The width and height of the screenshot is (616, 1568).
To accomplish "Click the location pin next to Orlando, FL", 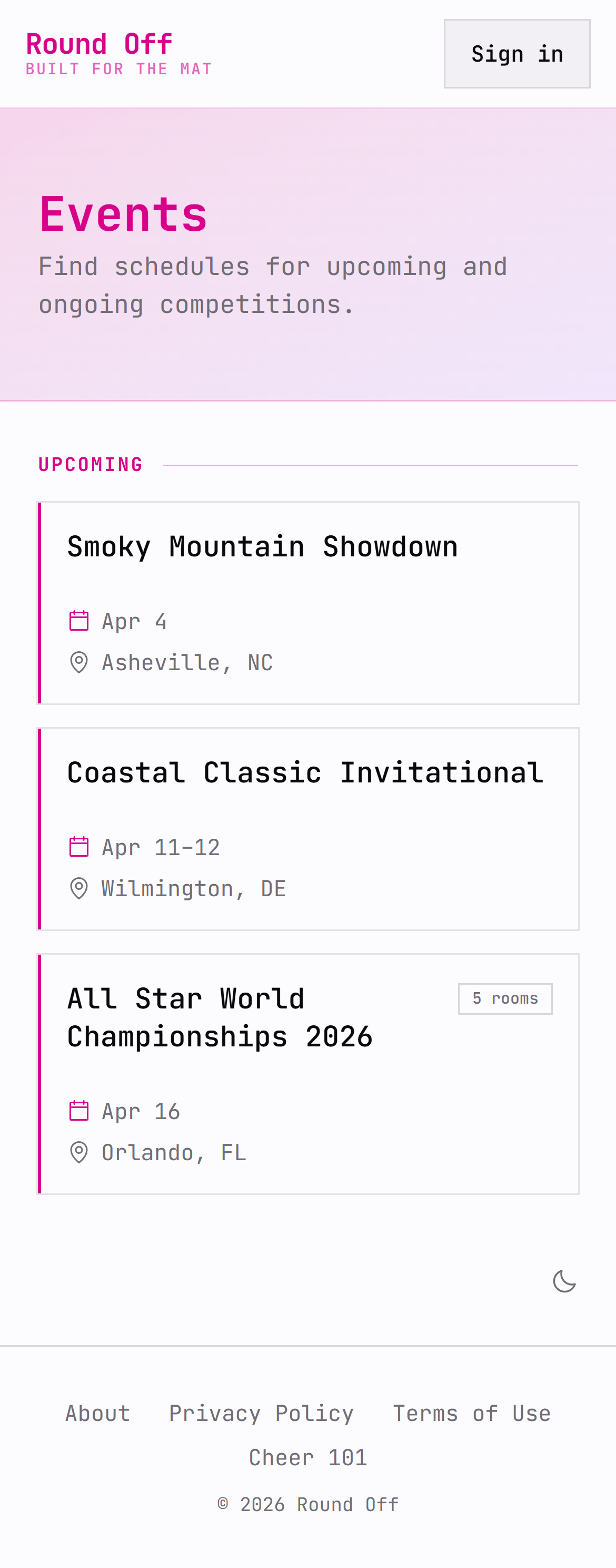I will pos(79,1152).
